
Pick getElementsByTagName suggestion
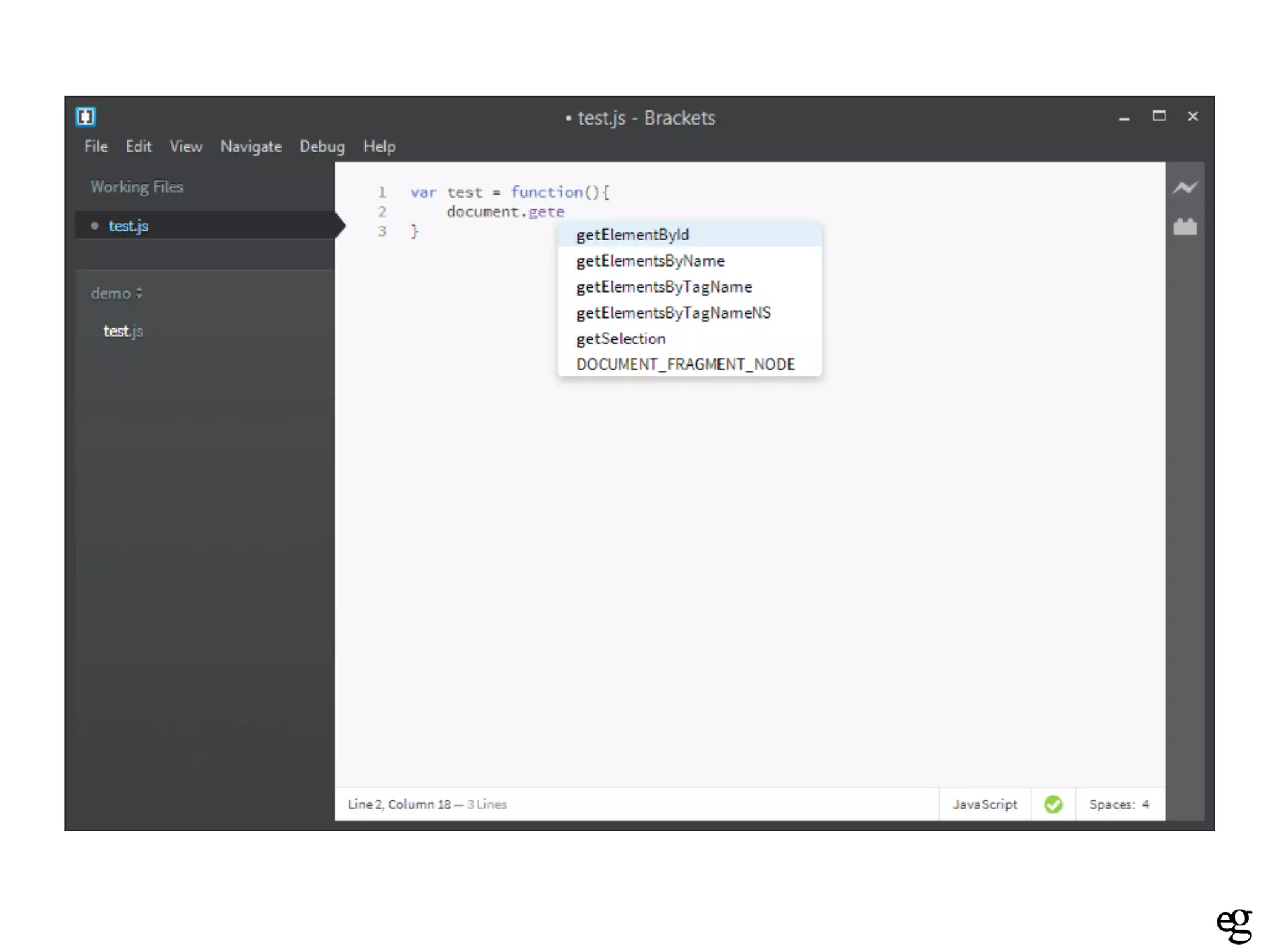pos(664,287)
